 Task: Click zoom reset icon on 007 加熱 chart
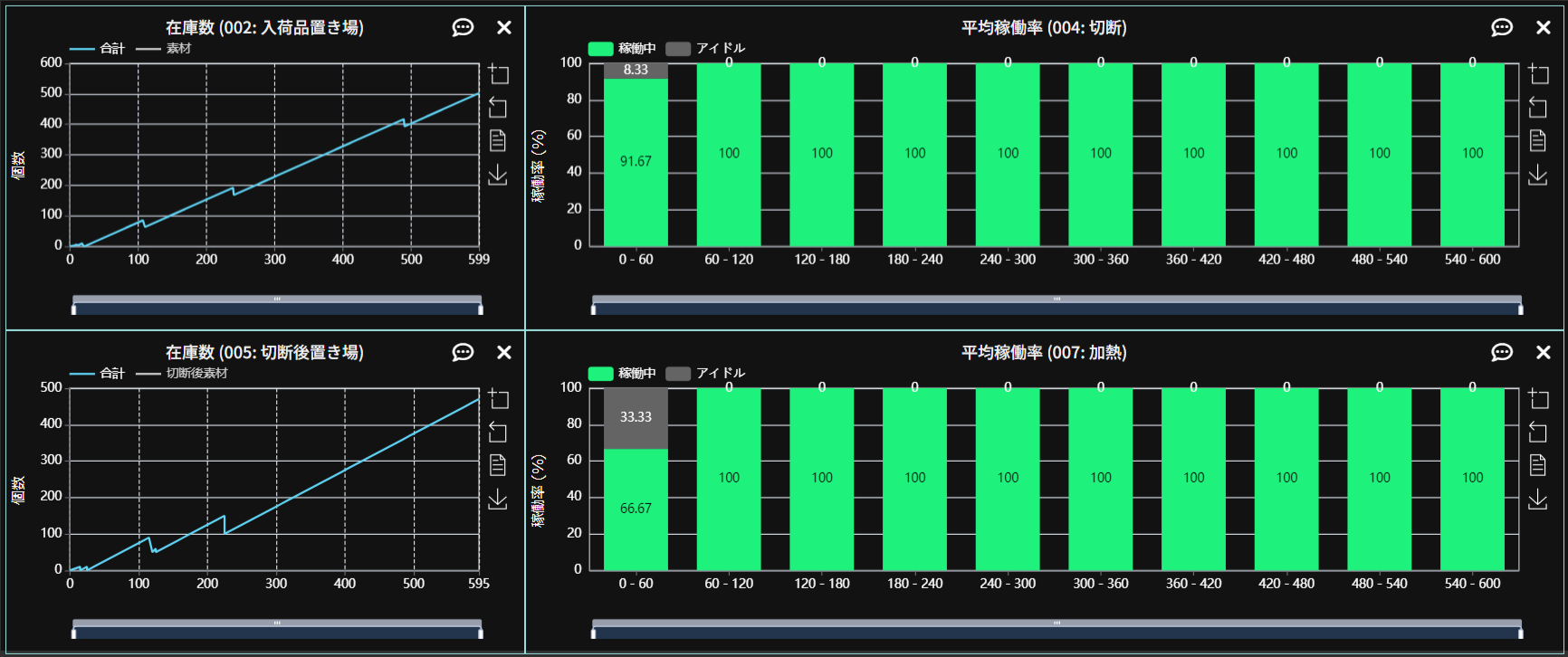tap(1537, 432)
